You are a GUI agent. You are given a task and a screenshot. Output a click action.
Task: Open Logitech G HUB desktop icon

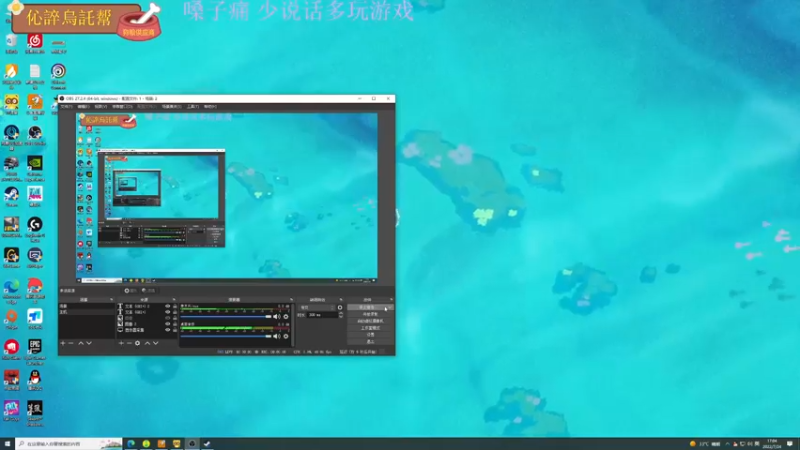[35, 230]
